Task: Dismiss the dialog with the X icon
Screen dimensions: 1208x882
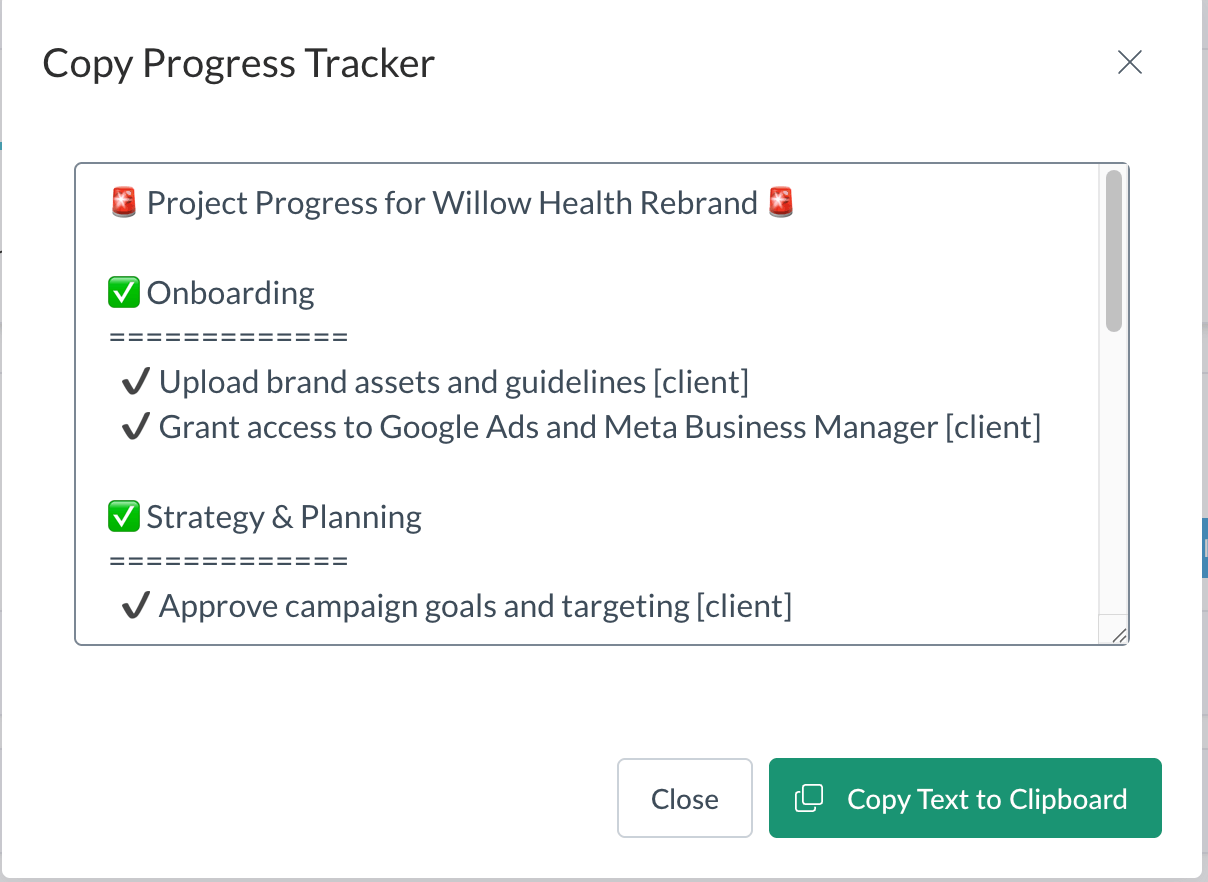Action: point(1130,62)
